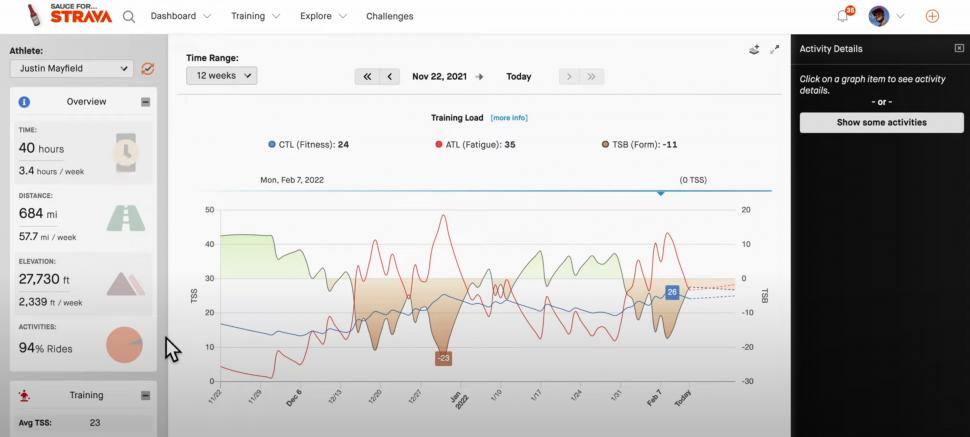Click the watch icon in Time card
Image resolution: width=970 pixels, height=437 pixels.
pos(126,152)
